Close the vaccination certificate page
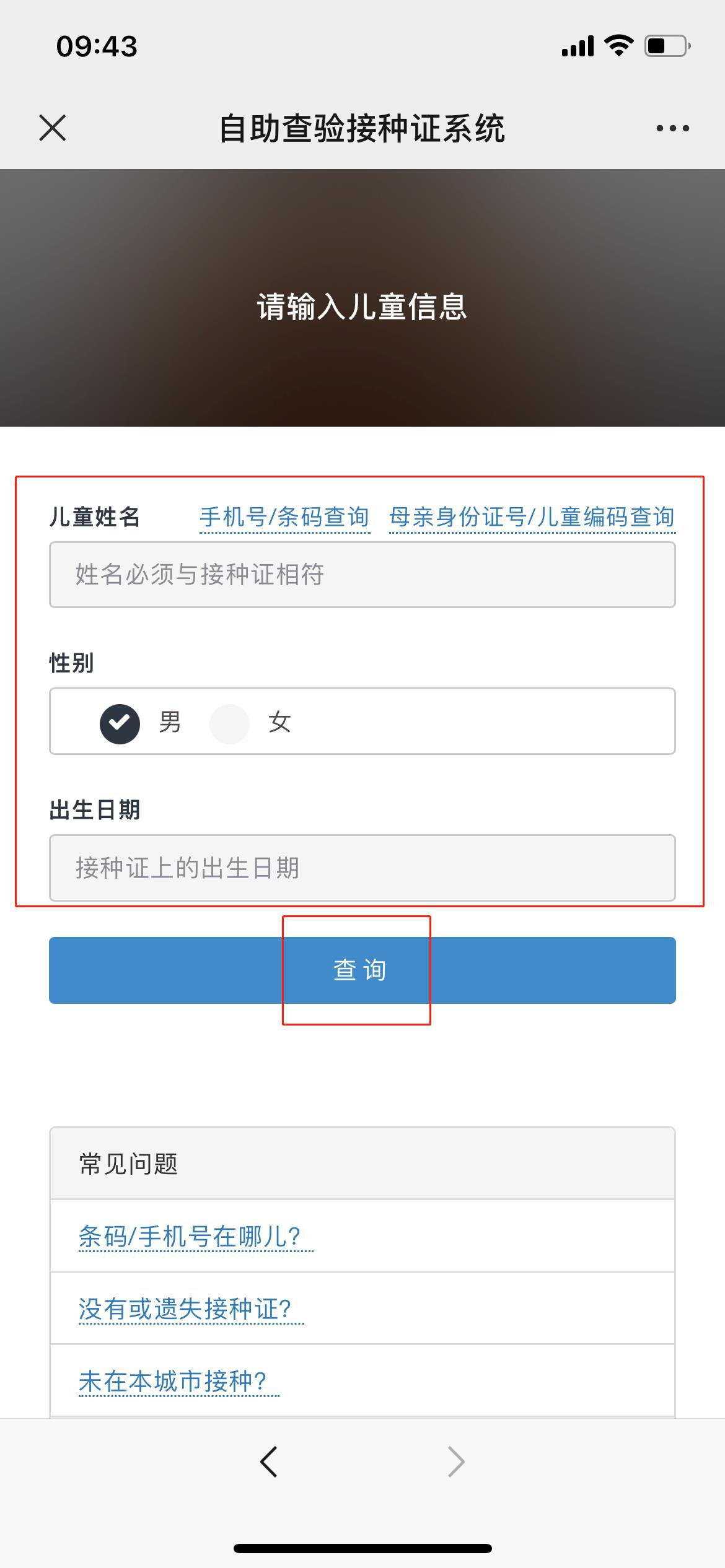This screenshot has width=725, height=1568. [x=53, y=128]
